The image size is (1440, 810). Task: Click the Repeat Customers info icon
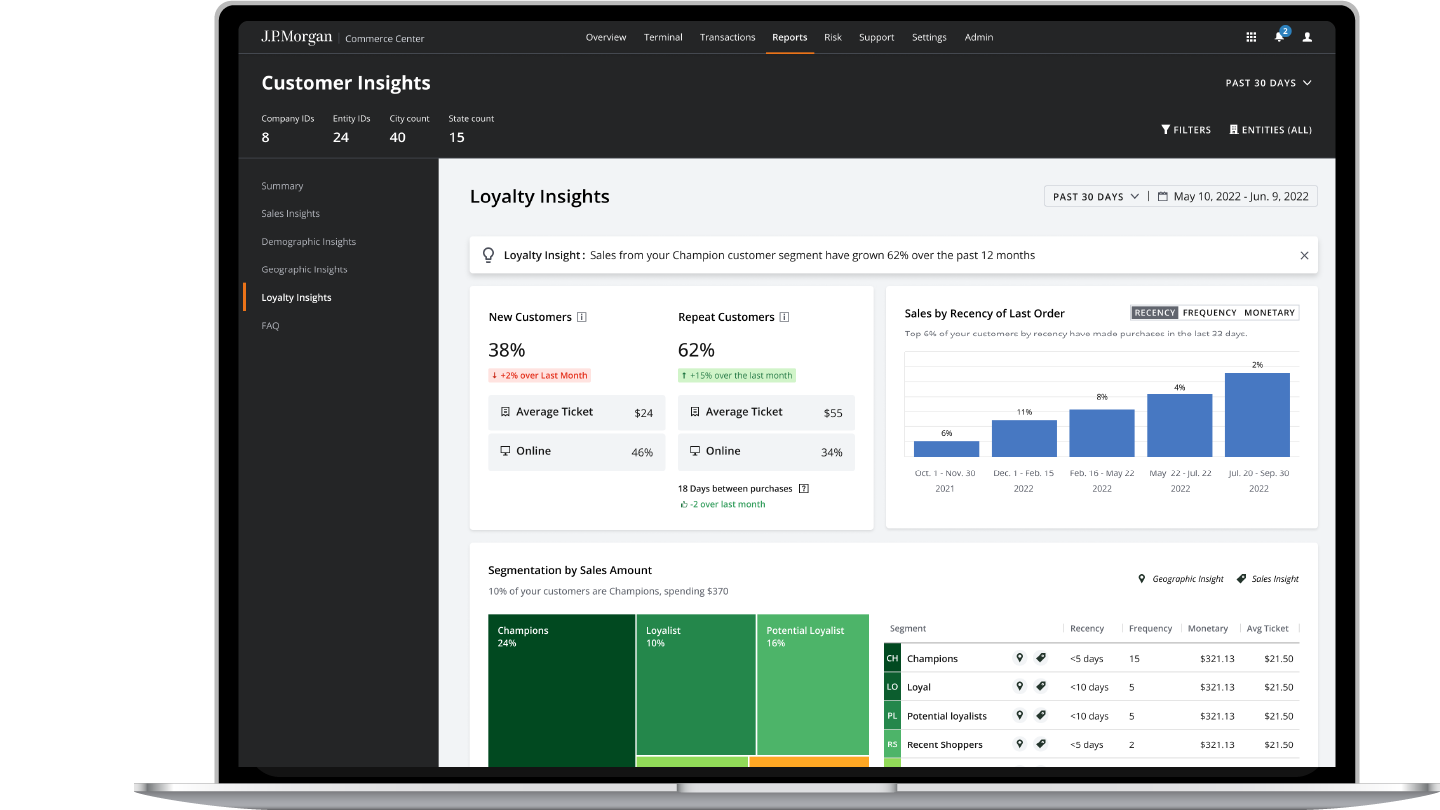pos(784,317)
